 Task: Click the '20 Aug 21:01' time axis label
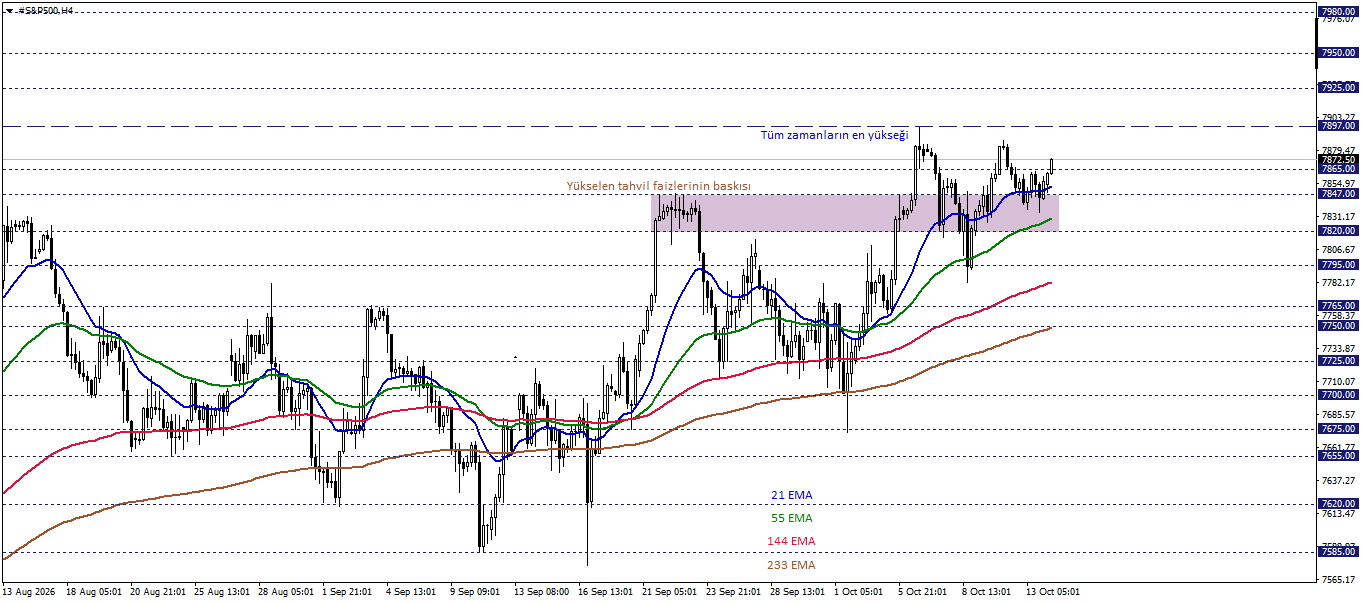tap(158, 592)
